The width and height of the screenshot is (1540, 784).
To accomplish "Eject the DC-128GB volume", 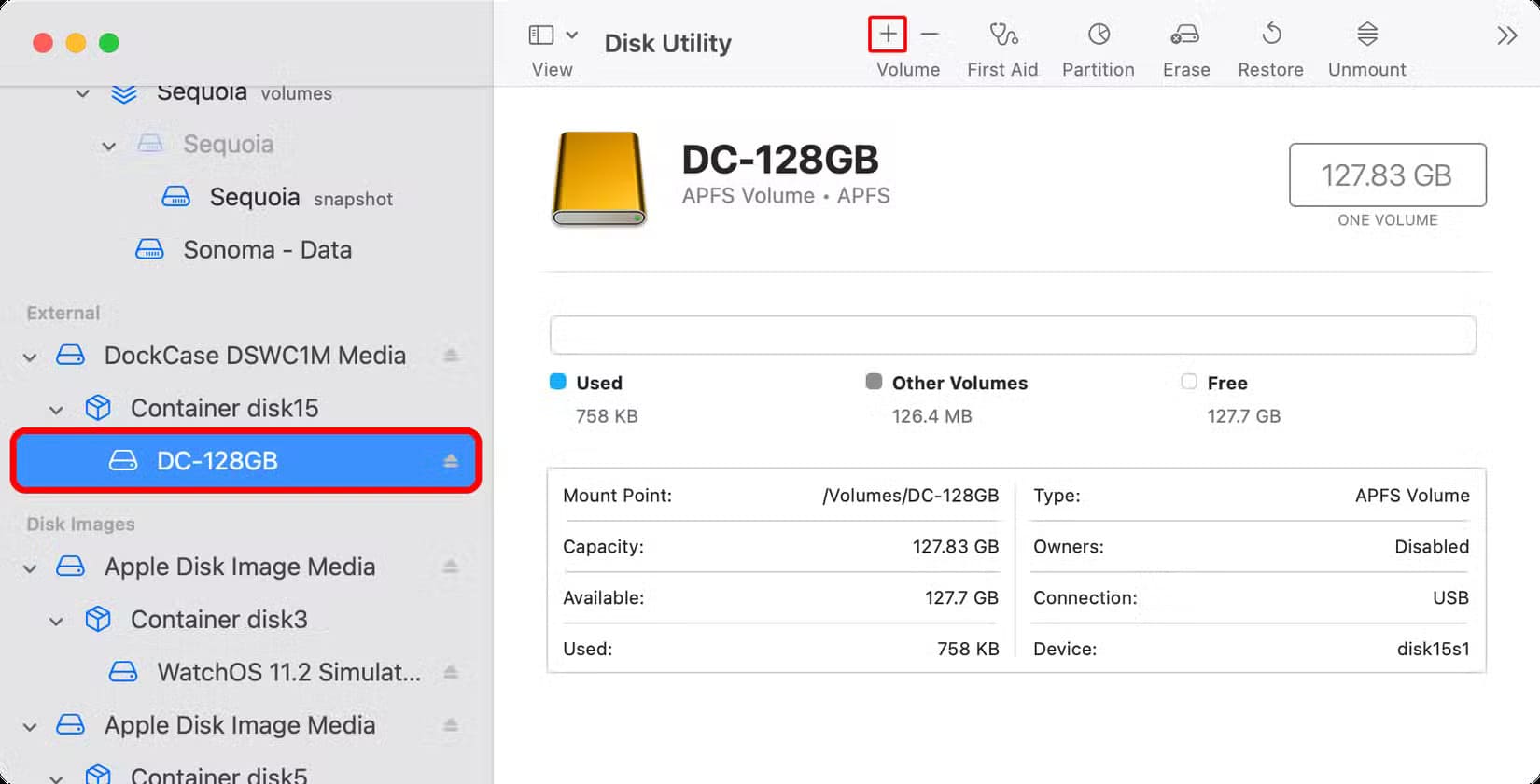I will pos(451,461).
